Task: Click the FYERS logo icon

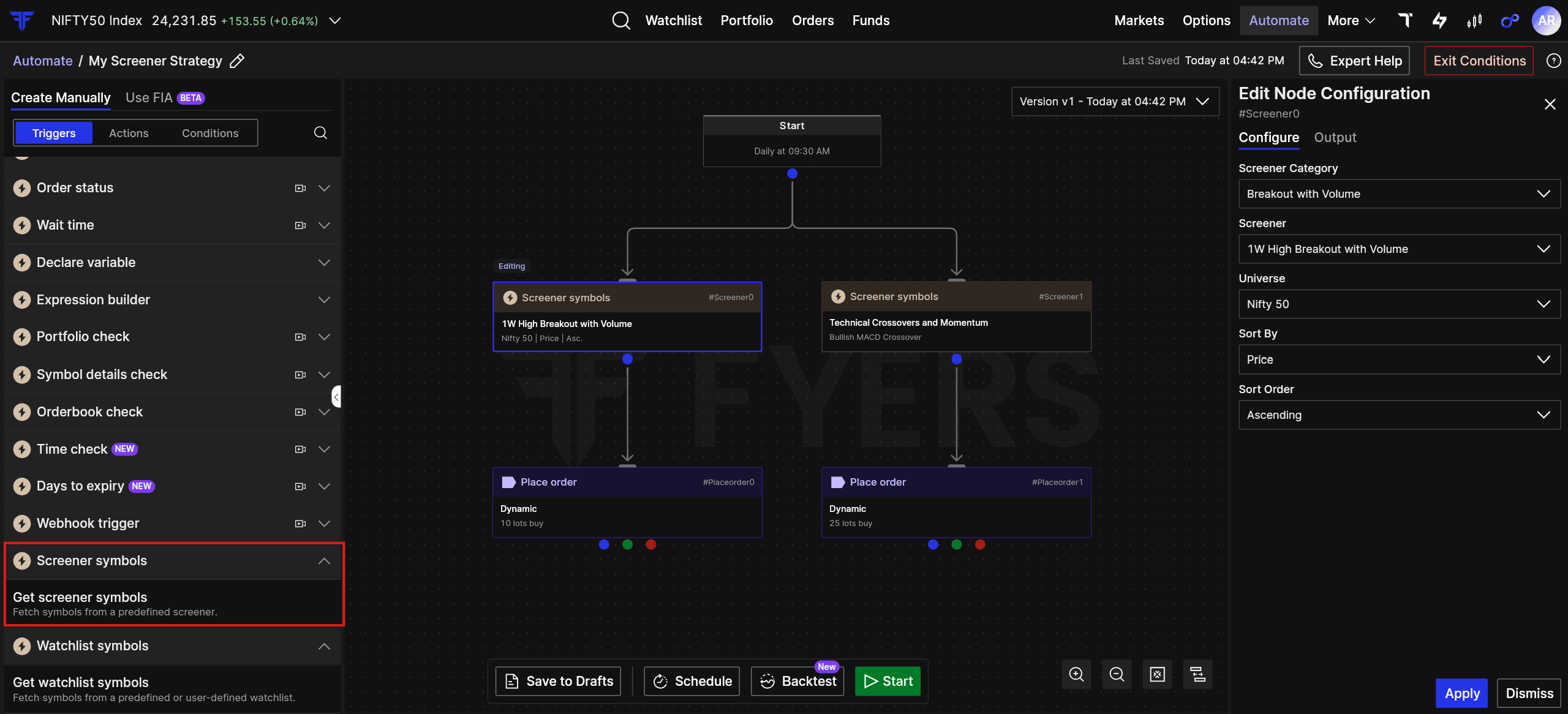Action: pos(22,21)
